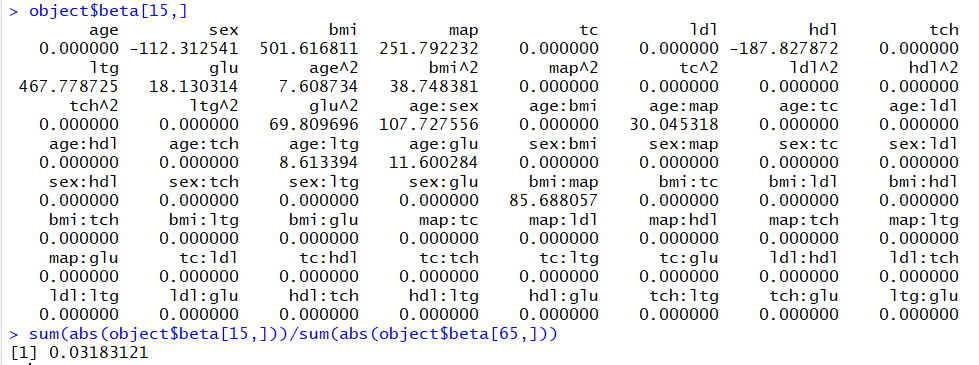Image resolution: width=979 pixels, height=365 pixels.
Task: Click the header label hdl^2
Action: 933,67
